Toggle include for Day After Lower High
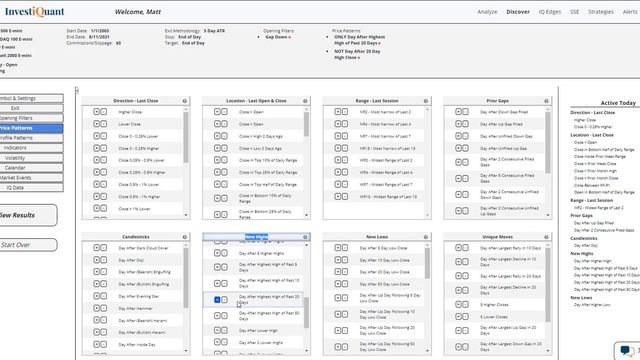 pos(217,330)
